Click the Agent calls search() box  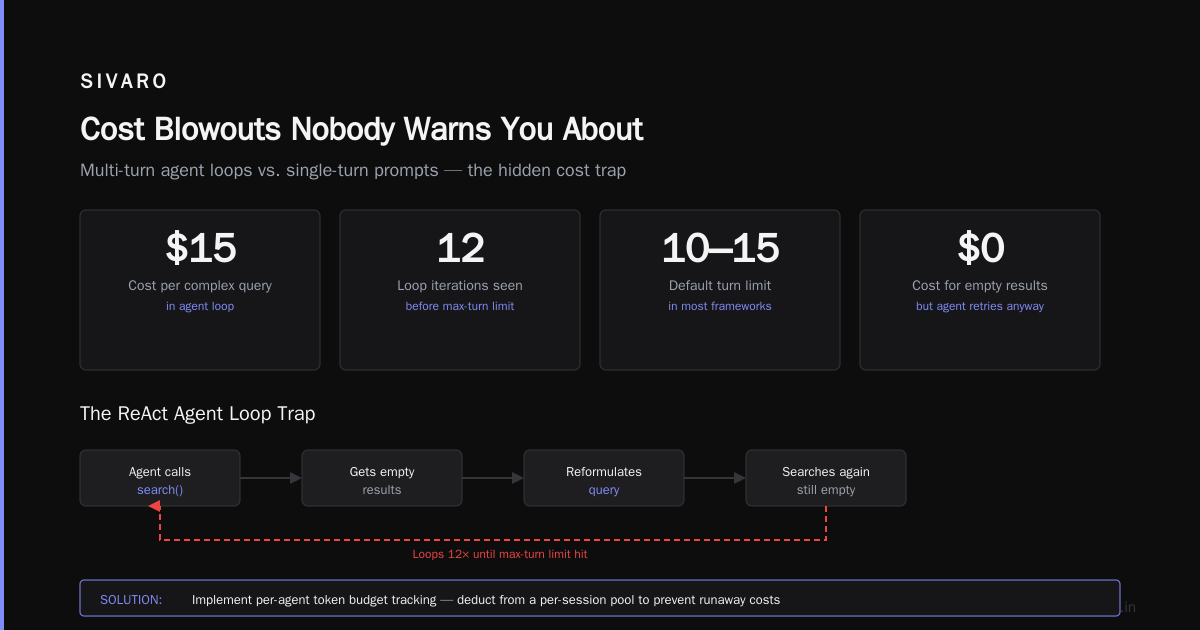pyautogui.click(x=160, y=478)
